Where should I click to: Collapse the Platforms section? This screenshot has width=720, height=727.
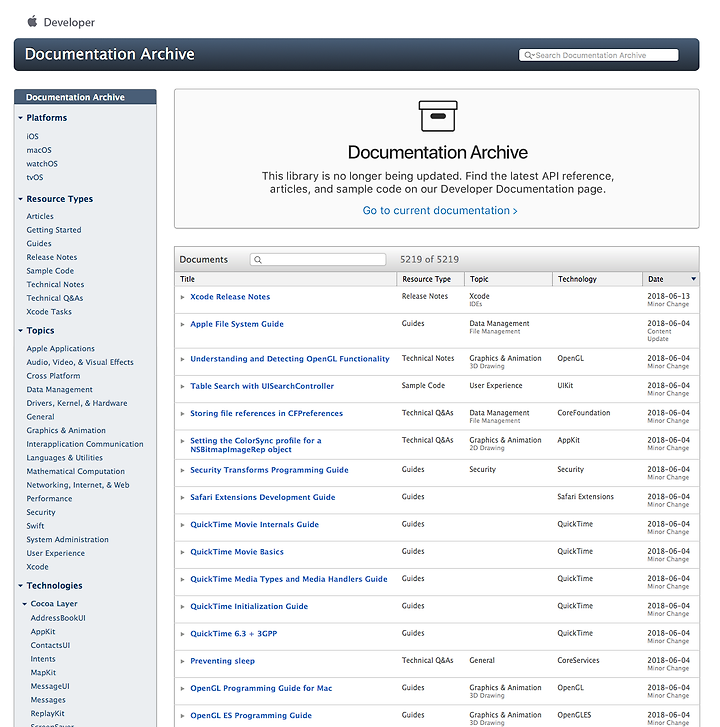click(x=20, y=118)
